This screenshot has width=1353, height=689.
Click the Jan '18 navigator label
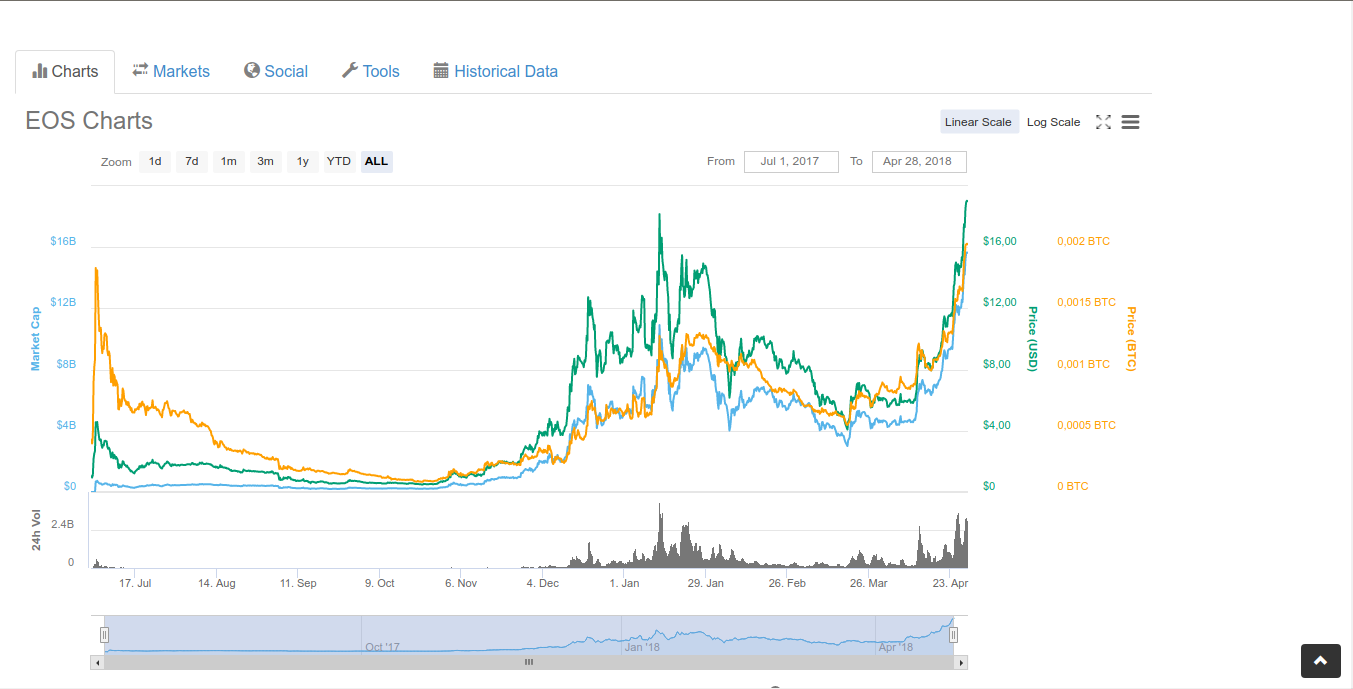coord(642,647)
